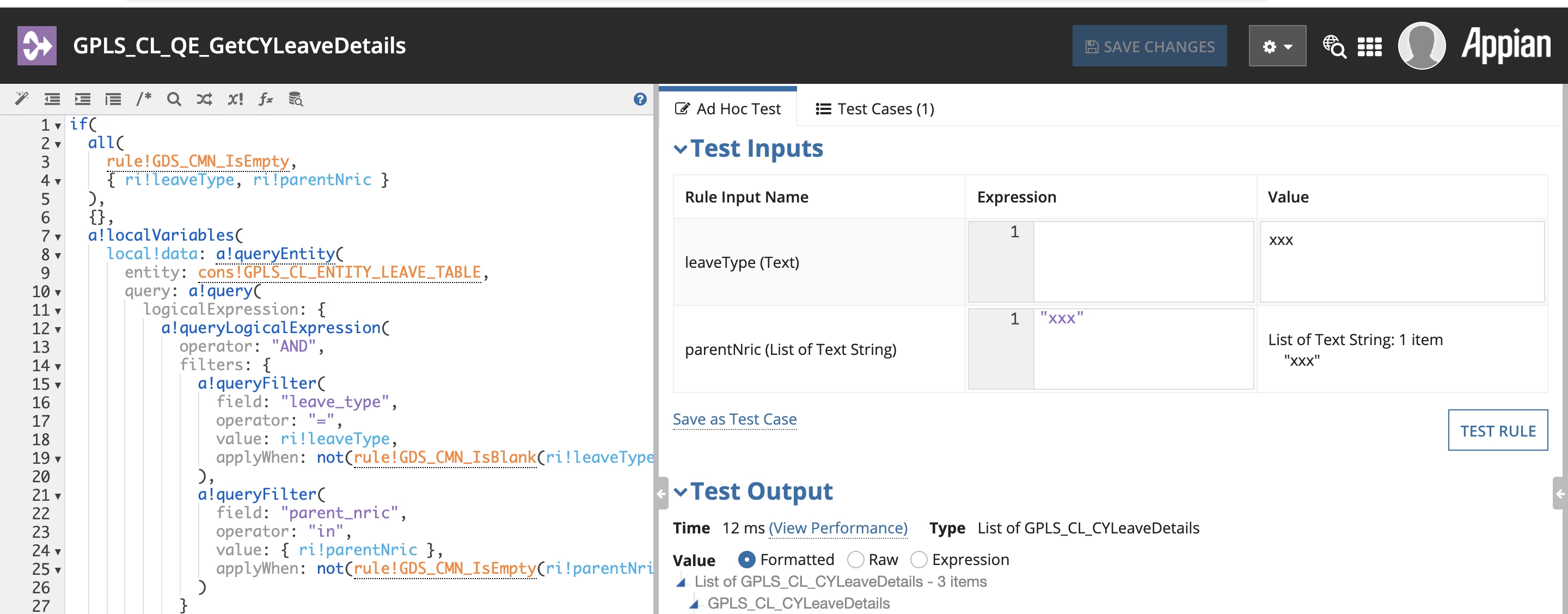Open the View Performance link
This screenshot has width=1568, height=614.
[x=837, y=527]
